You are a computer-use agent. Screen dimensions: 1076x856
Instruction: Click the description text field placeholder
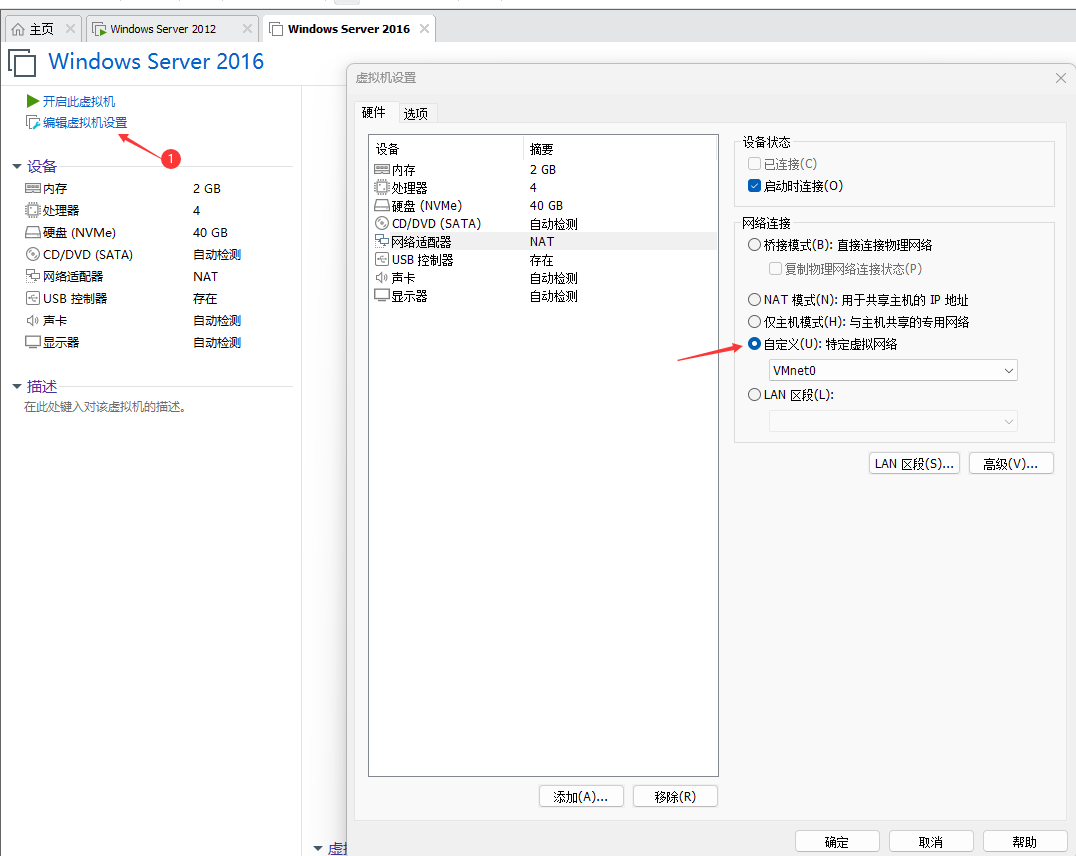(x=106, y=406)
